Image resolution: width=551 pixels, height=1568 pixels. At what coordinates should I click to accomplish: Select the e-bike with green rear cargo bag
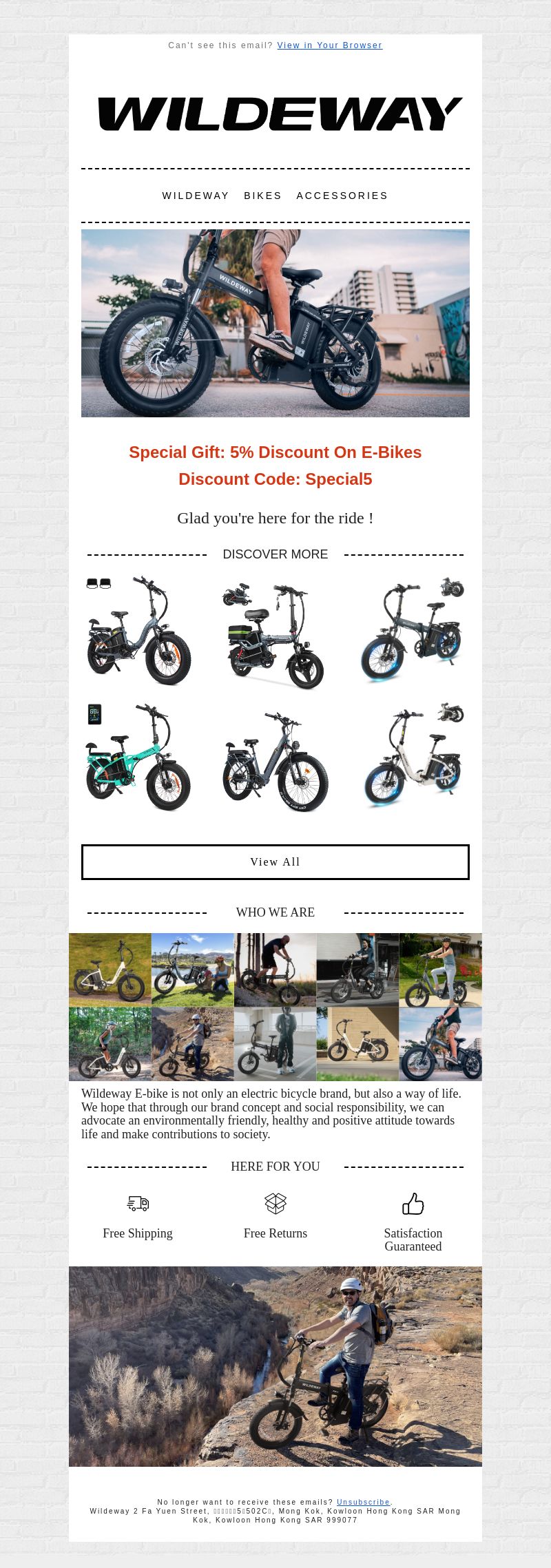(x=275, y=634)
